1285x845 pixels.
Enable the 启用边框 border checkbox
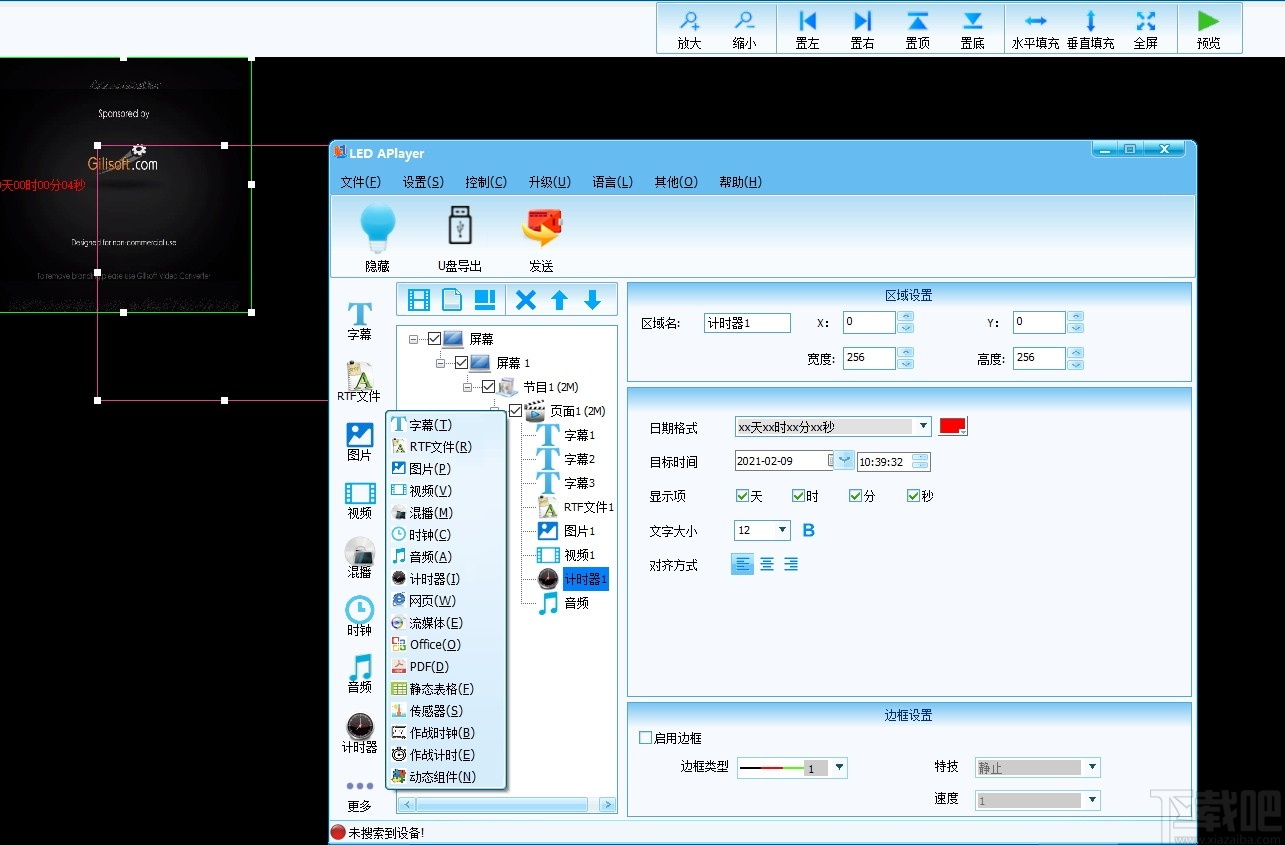[643, 737]
